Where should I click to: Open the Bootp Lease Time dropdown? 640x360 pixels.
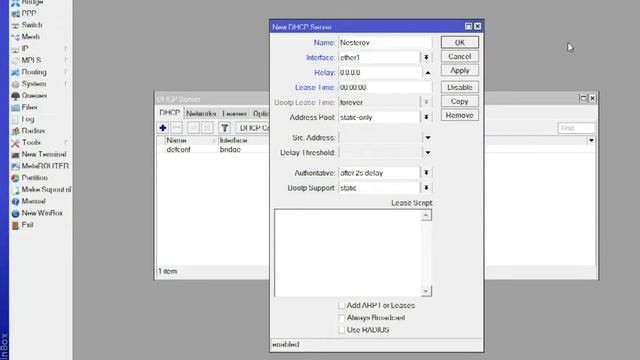(x=426, y=102)
